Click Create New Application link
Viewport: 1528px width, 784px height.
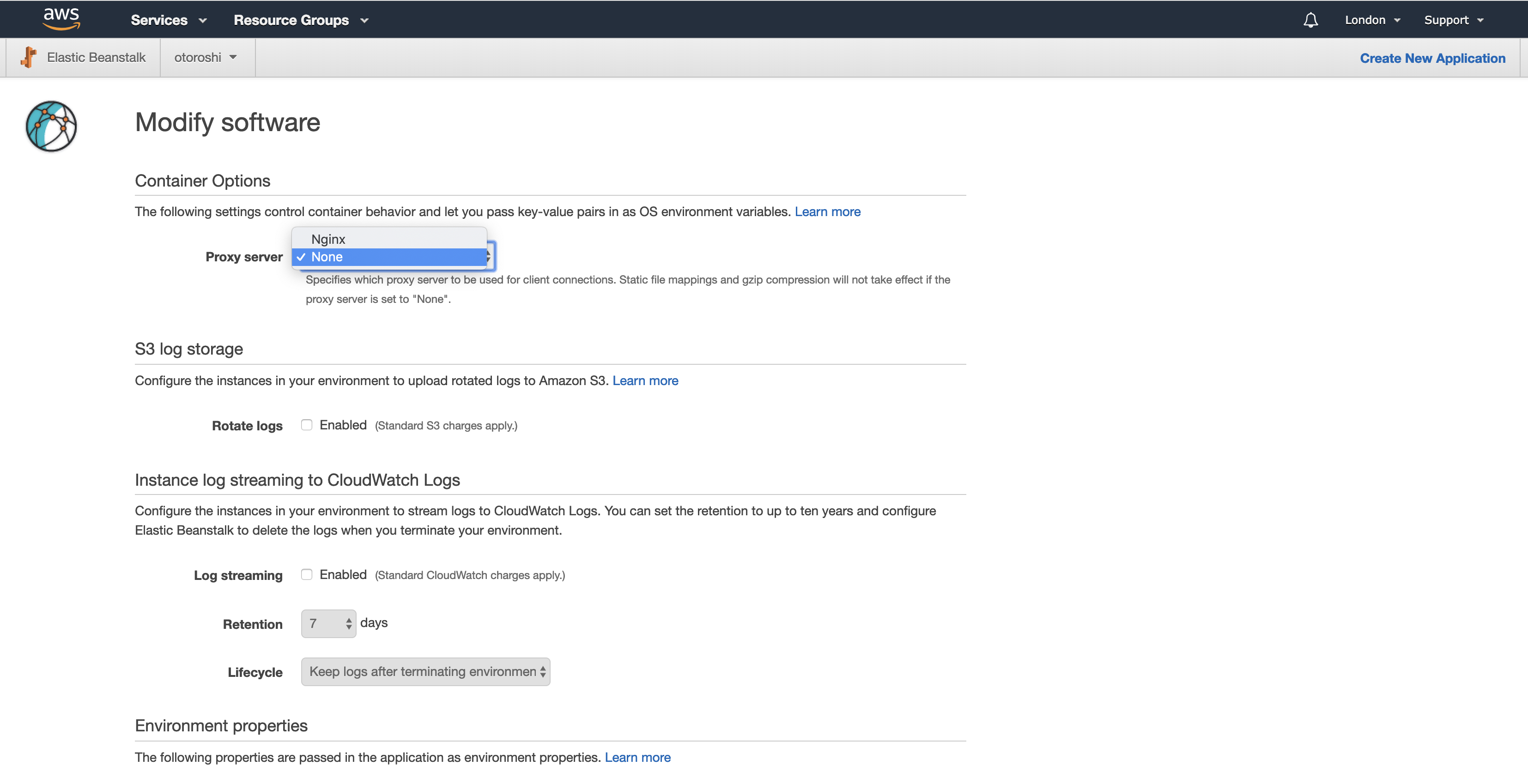(x=1432, y=58)
